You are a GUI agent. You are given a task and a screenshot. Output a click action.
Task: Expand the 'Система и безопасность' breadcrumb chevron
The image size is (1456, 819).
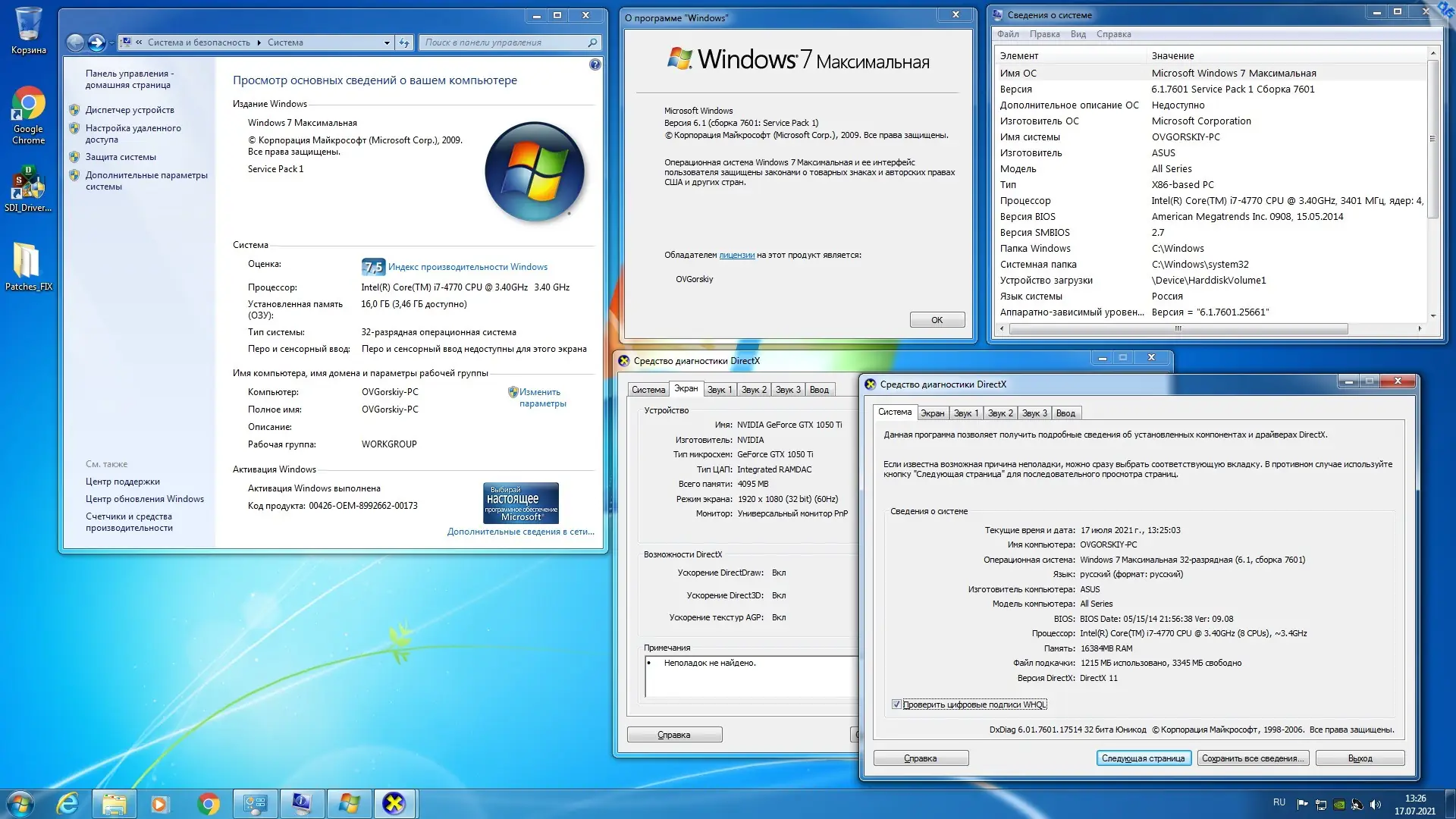[x=258, y=42]
